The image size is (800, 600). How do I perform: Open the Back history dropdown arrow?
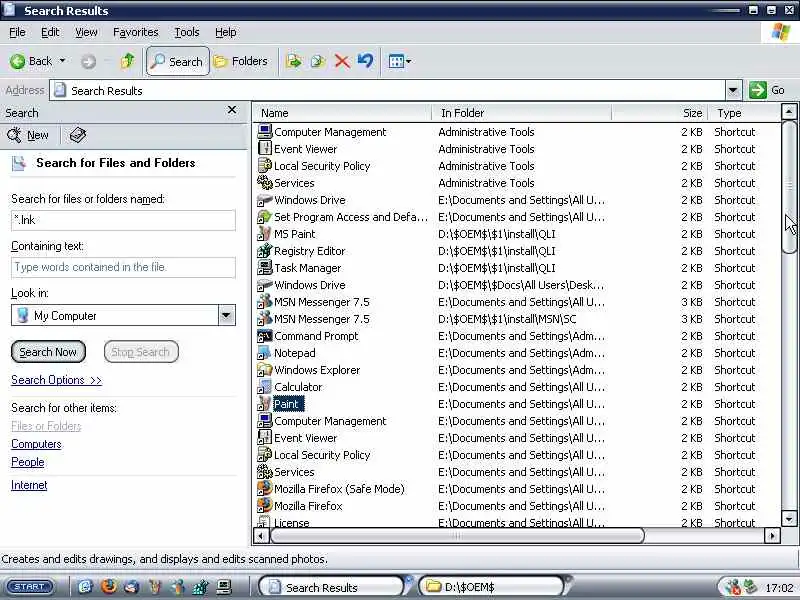pos(62,61)
